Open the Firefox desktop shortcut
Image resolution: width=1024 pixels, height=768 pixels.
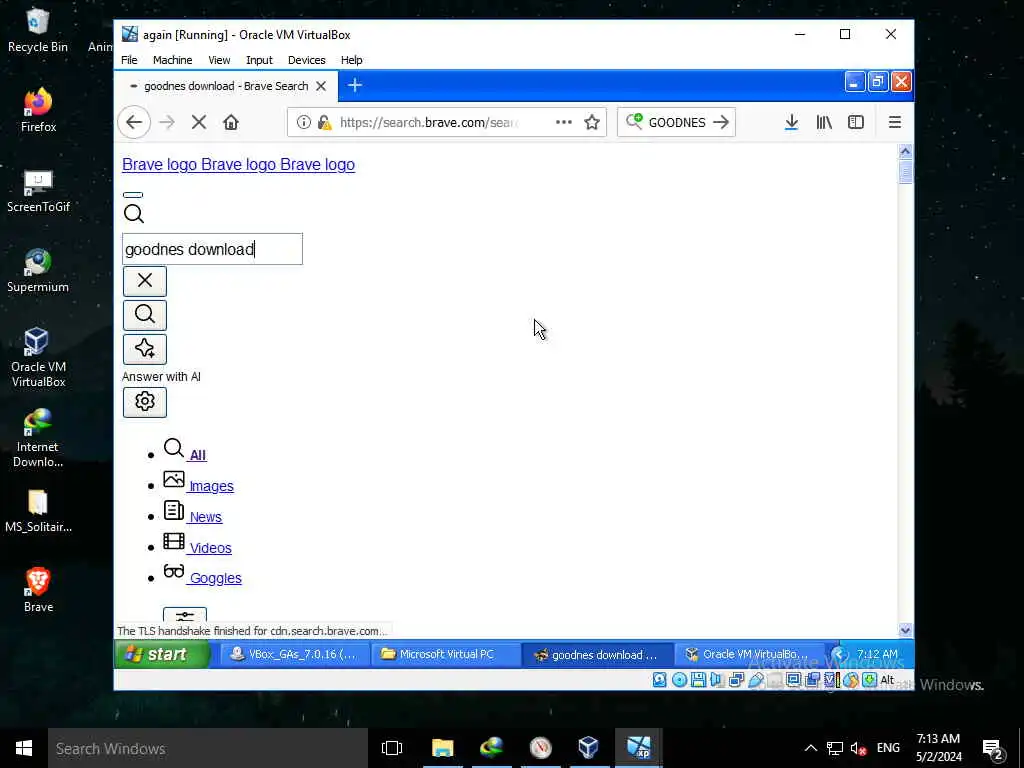pyautogui.click(x=38, y=110)
